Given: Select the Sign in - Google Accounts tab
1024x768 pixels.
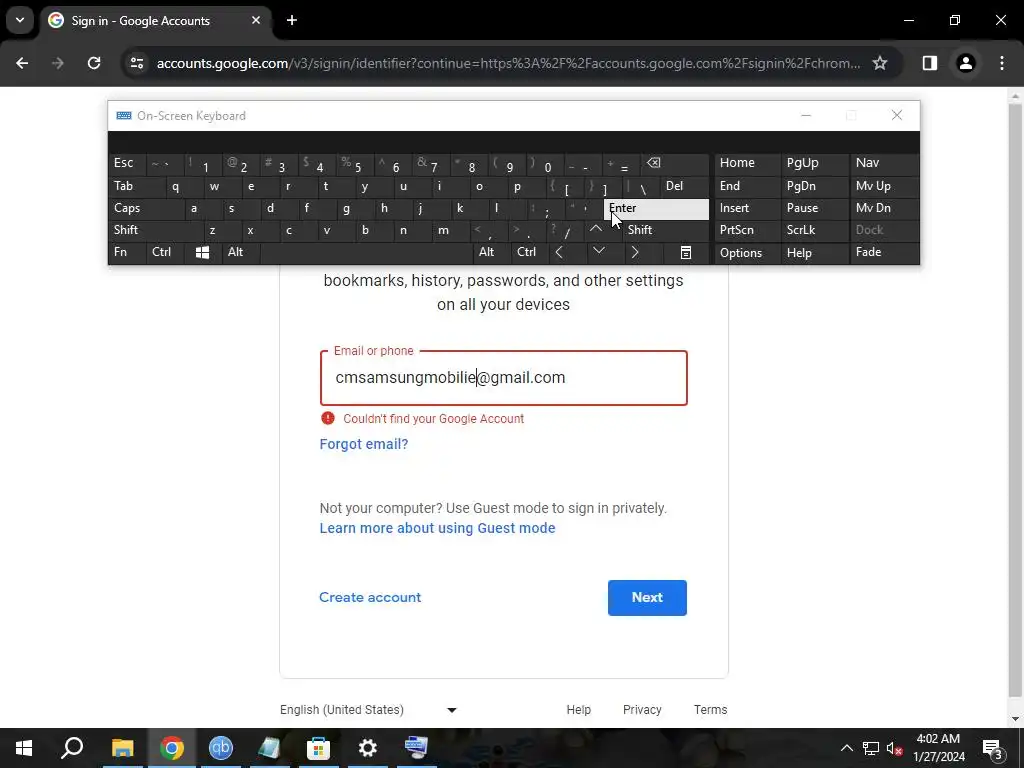Looking at the screenshot, I should pyautogui.click(x=155, y=20).
